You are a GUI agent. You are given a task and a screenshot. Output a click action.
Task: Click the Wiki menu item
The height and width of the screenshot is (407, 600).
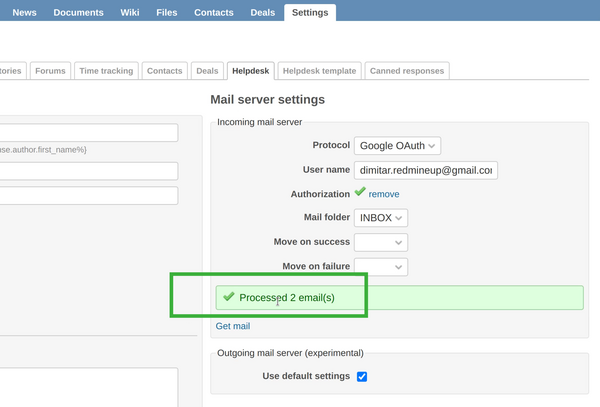(129, 12)
